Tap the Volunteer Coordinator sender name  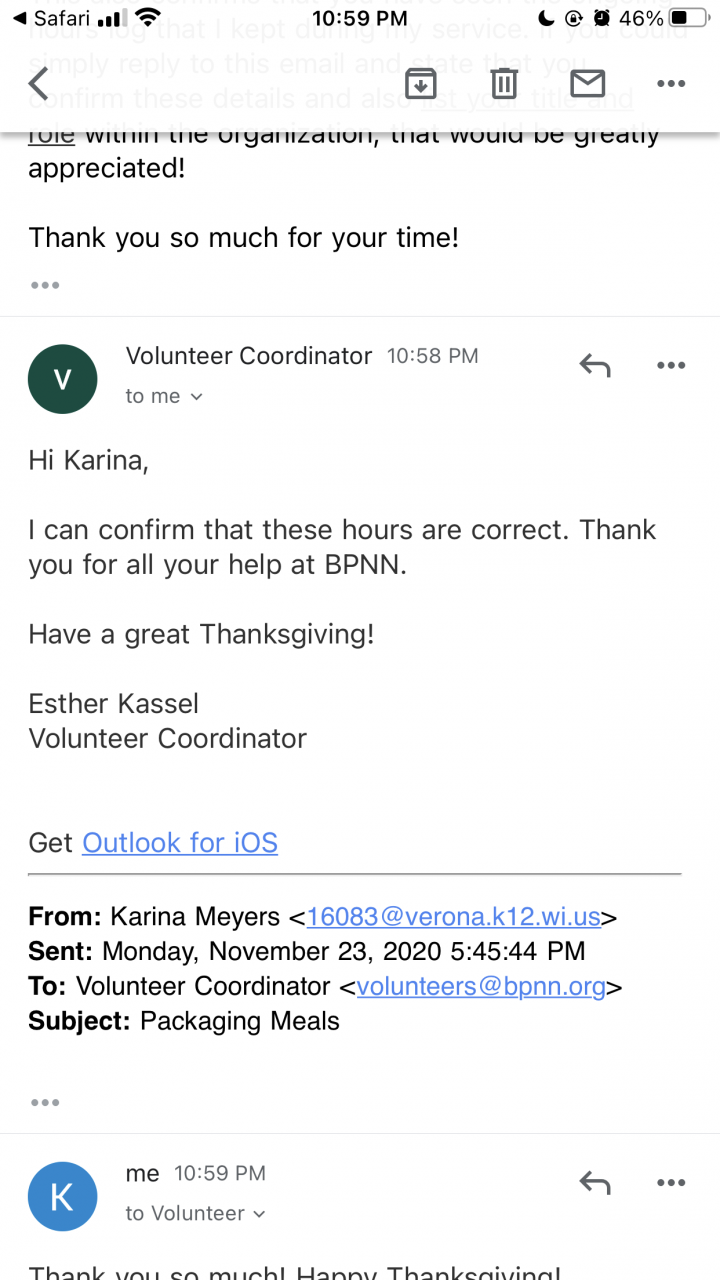coord(249,356)
